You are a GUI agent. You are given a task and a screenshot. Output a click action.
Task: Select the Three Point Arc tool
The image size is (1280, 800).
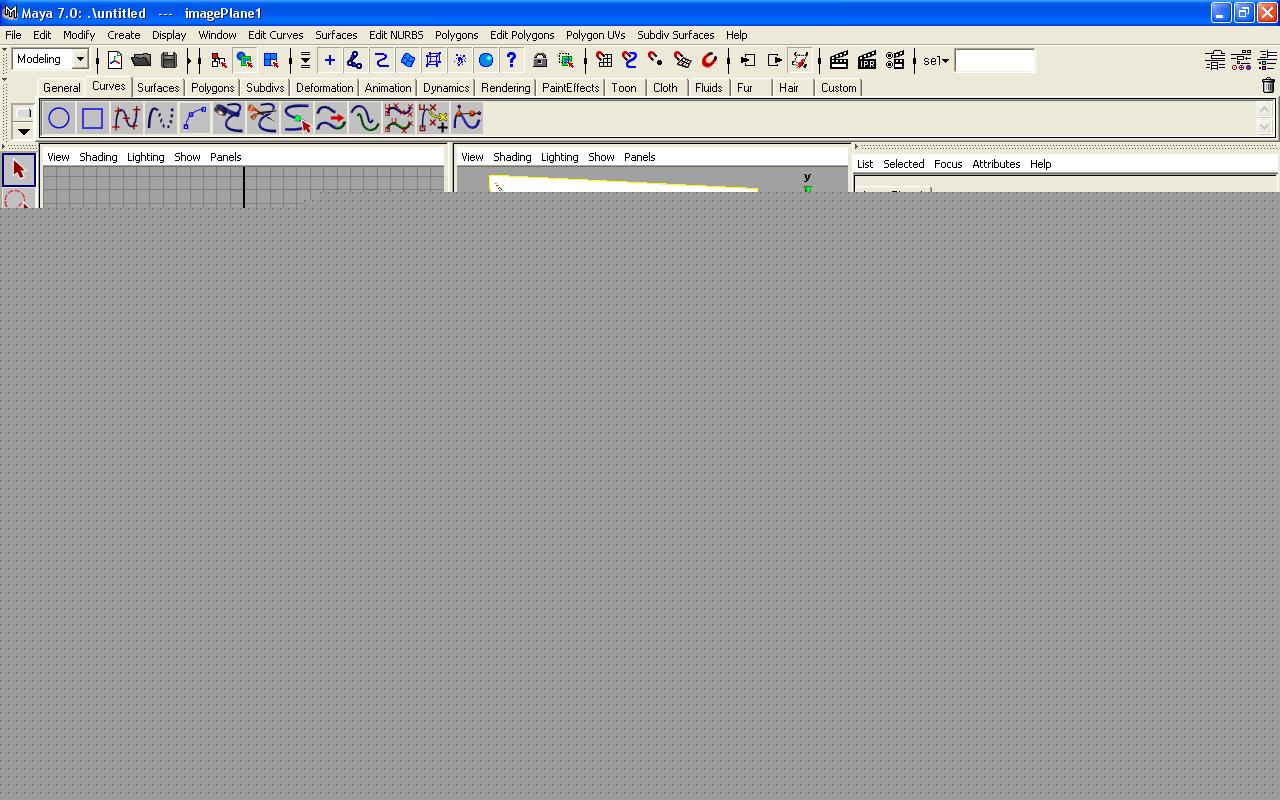pos(195,118)
